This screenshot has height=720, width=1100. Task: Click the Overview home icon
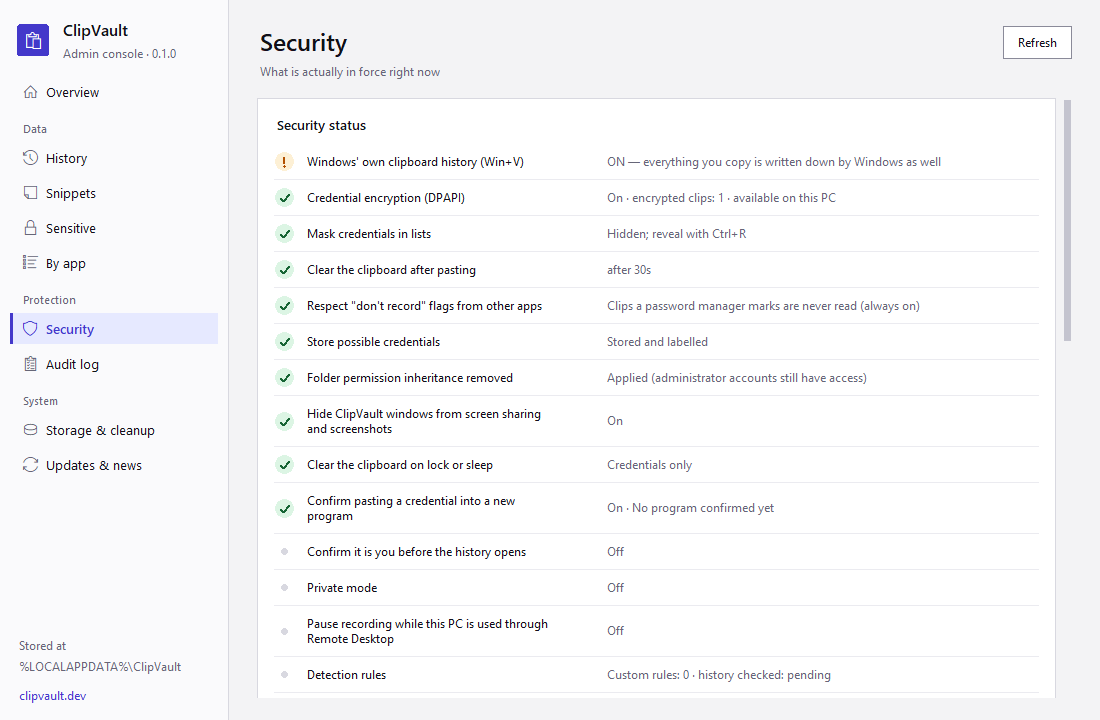tap(30, 92)
